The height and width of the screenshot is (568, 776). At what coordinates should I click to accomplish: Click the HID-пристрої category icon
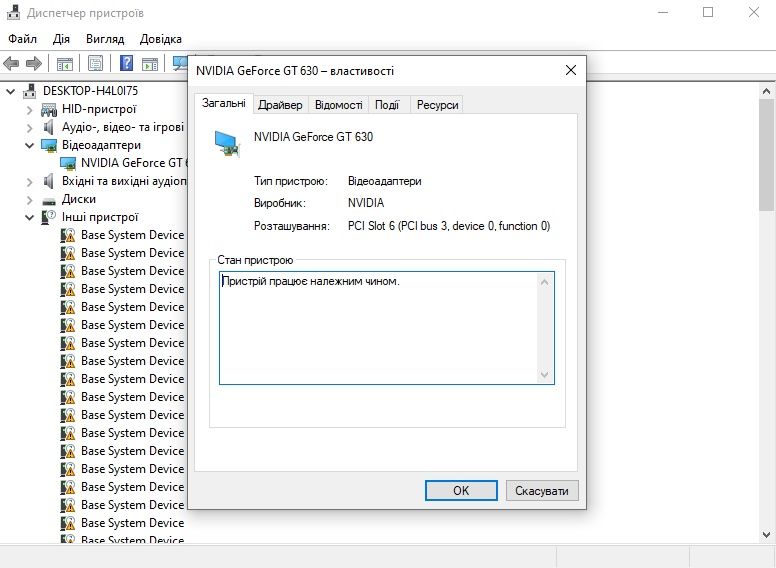(x=49, y=109)
